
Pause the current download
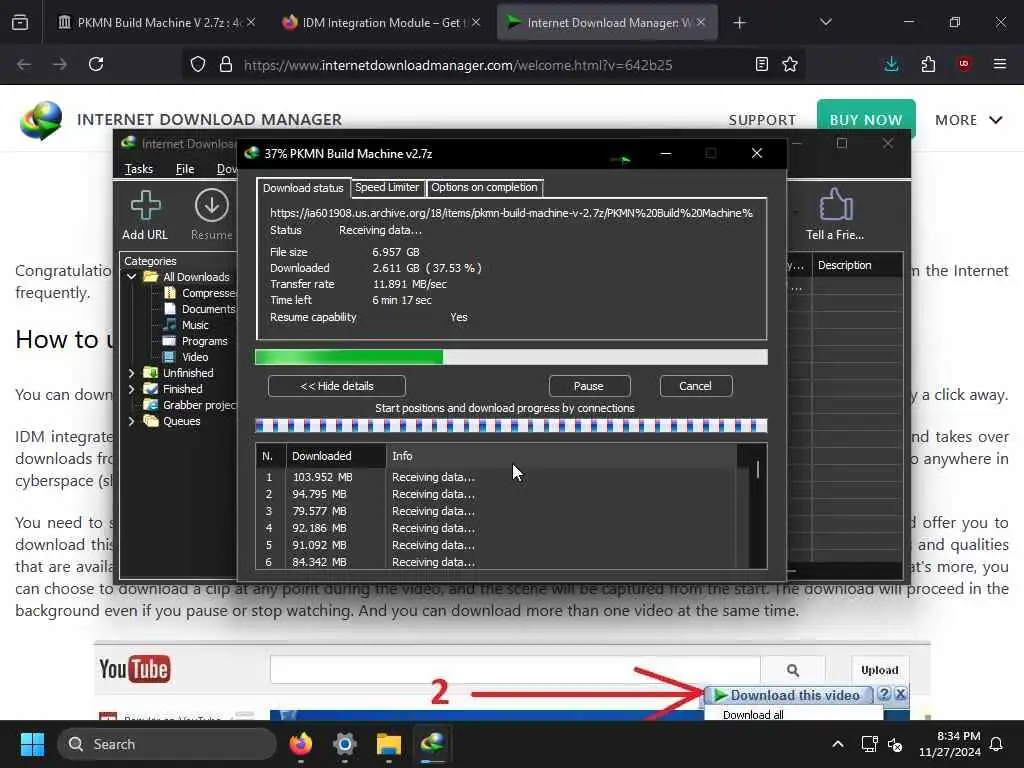[x=589, y=386]
